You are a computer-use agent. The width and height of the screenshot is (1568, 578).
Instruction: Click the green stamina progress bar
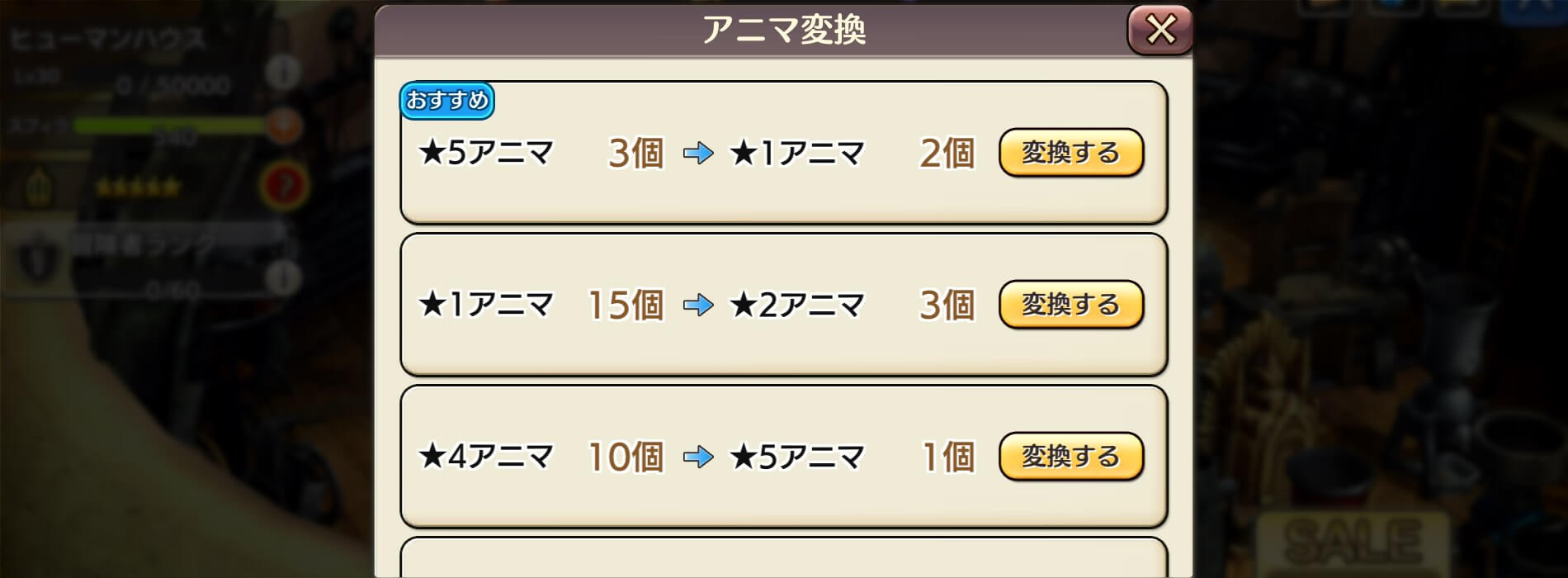(x=169, y=126)
